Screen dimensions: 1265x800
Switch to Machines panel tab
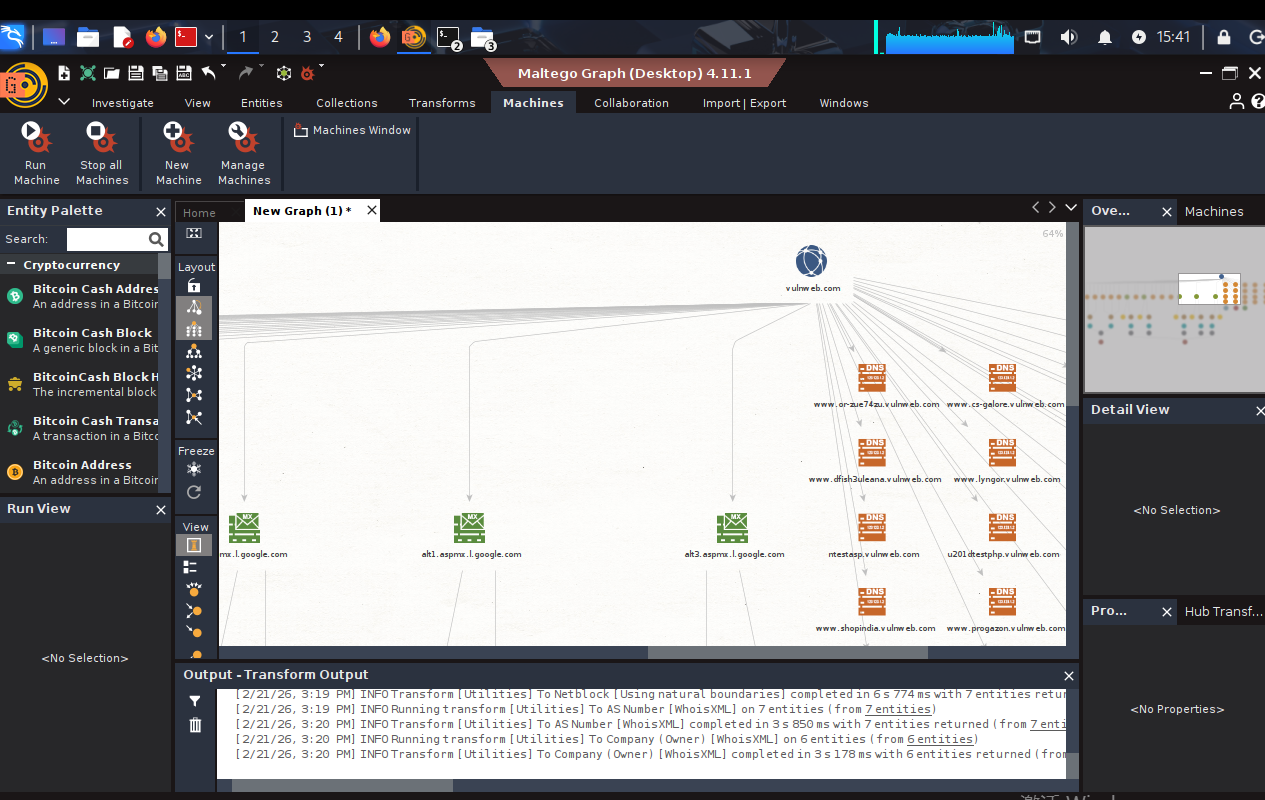1214,211
